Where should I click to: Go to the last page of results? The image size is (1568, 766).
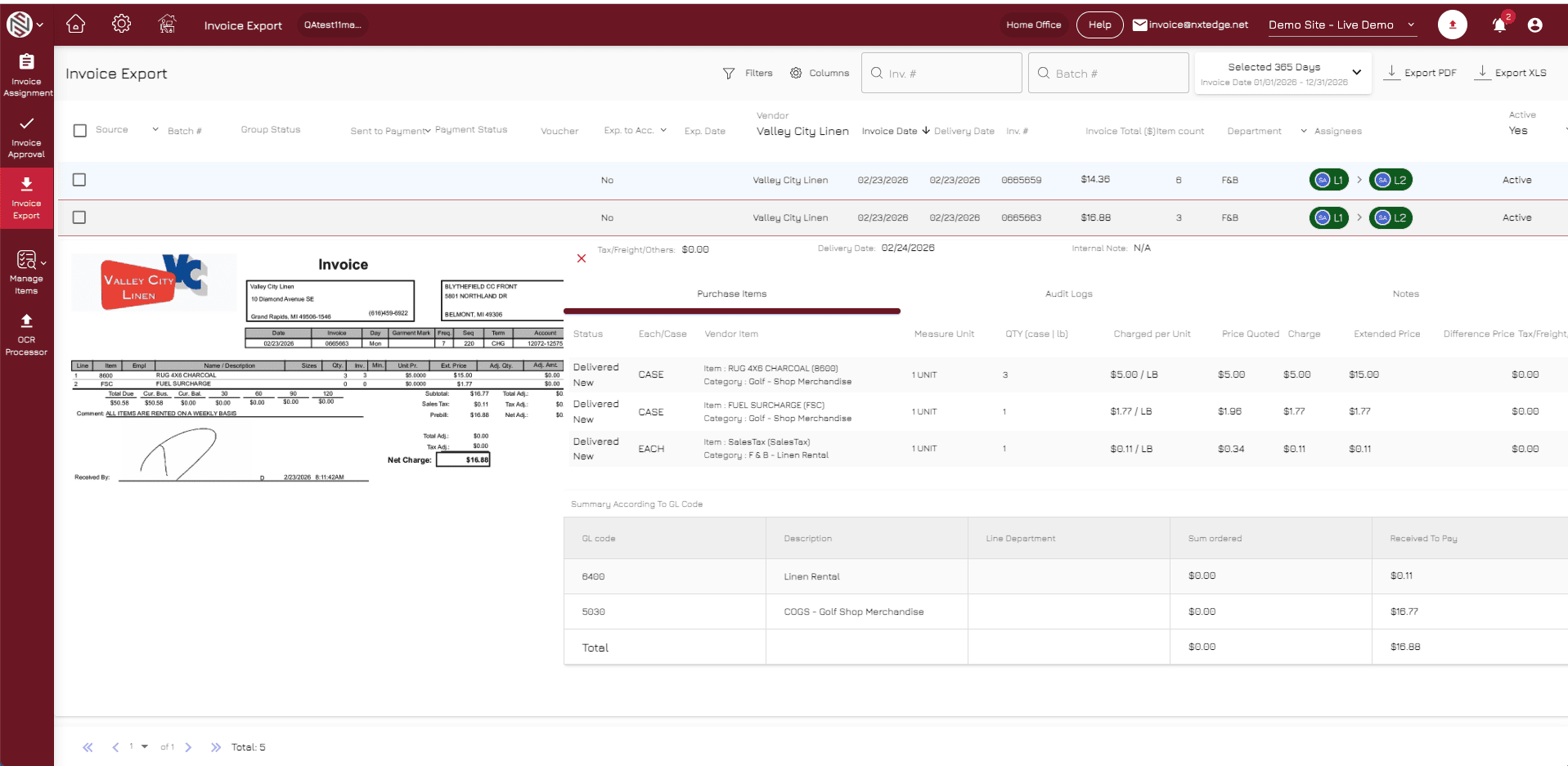tap(216, 747)
